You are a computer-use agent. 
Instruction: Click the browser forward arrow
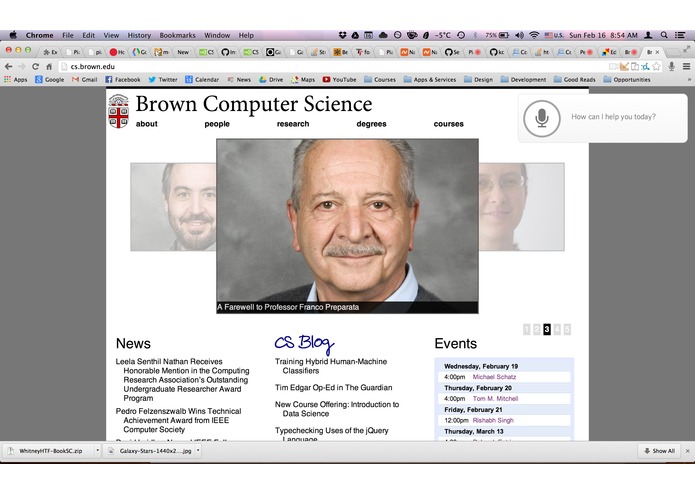coord(22,66)
